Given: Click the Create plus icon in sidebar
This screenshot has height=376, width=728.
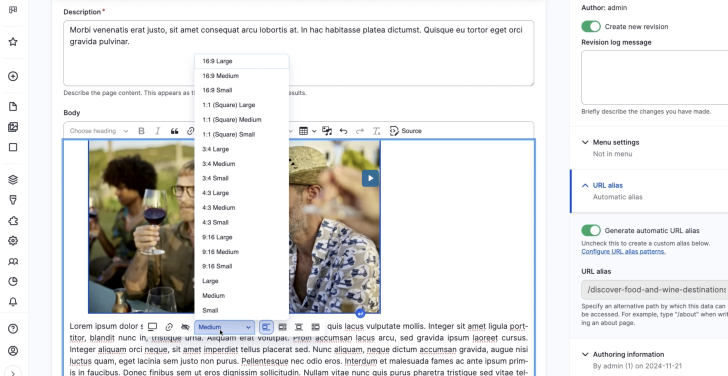Looking at the screenshot, I should (x=13, y=76).
